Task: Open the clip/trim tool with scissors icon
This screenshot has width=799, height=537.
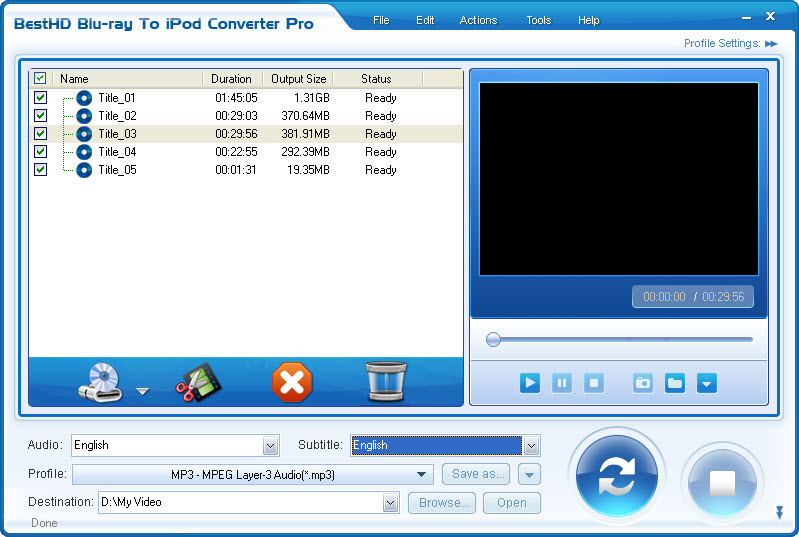Action: click(x=198, y=383)
